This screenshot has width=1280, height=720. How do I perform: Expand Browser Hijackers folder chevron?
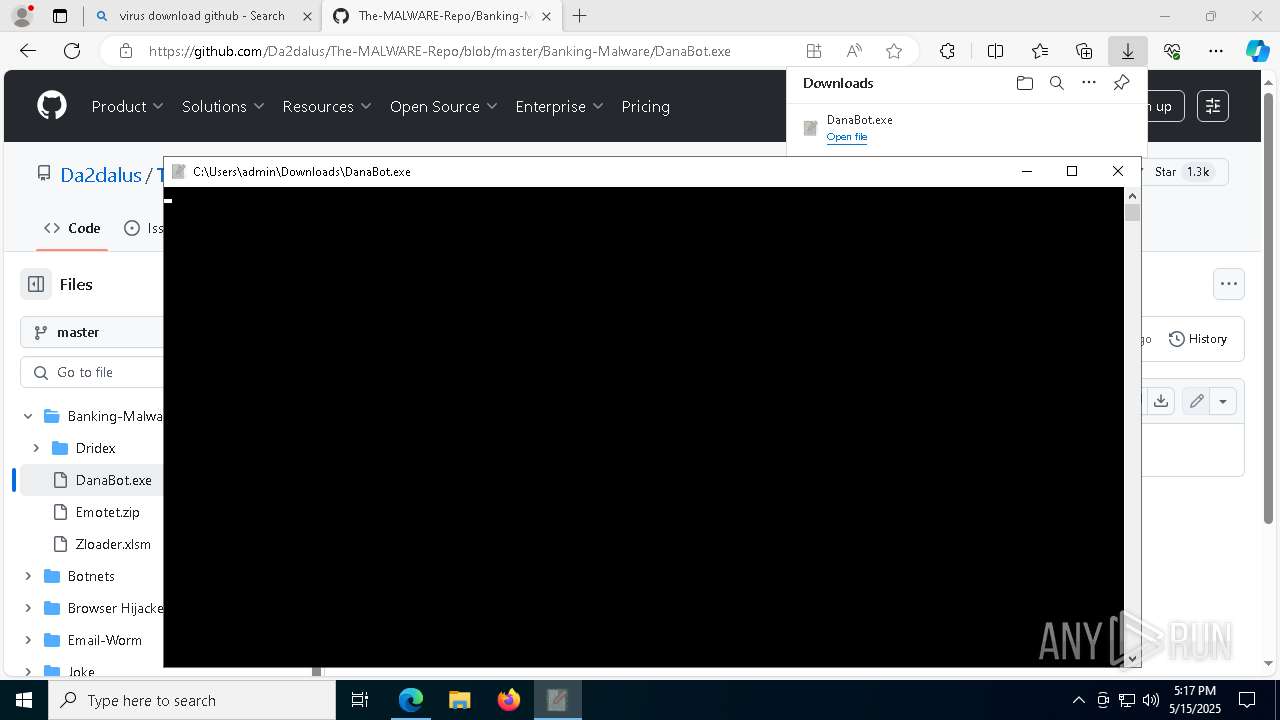click(x=28, y=608)
